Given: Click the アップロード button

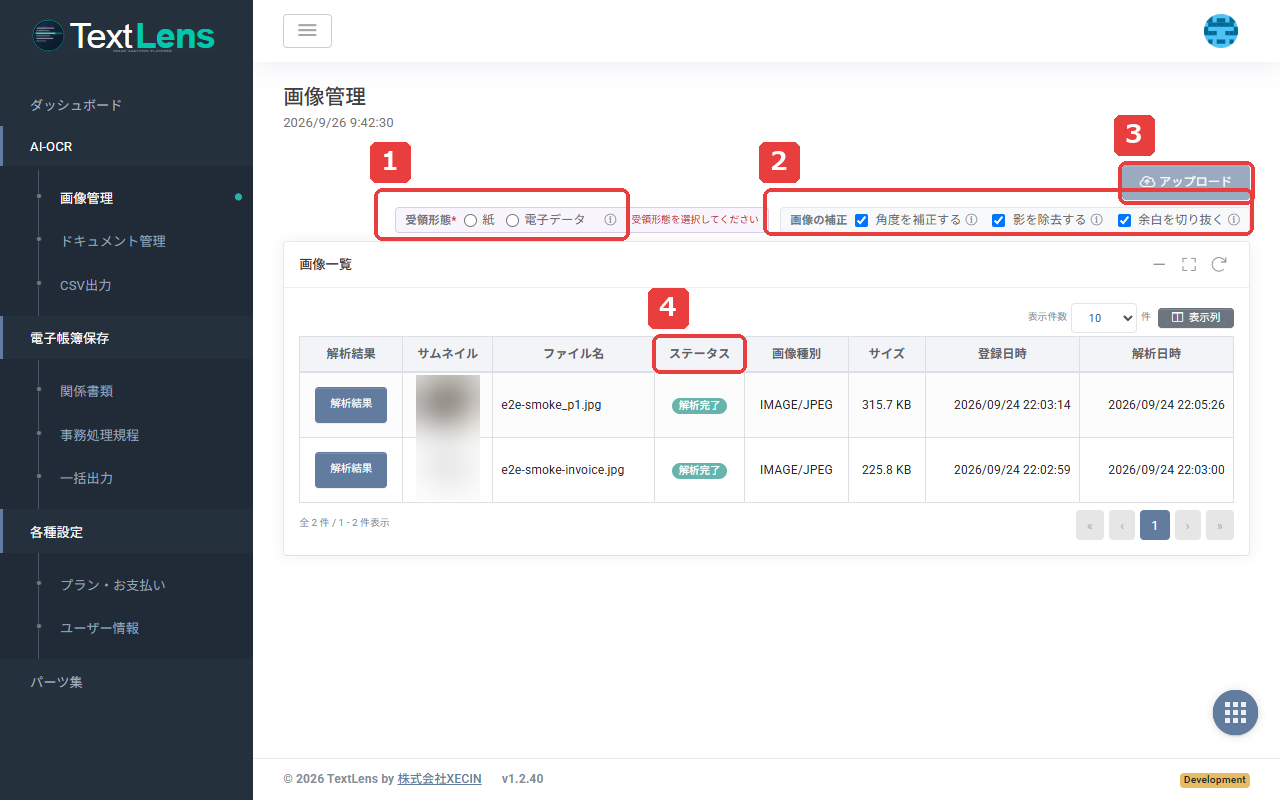Looking at the screenshot, I should tap(1186, 182).
